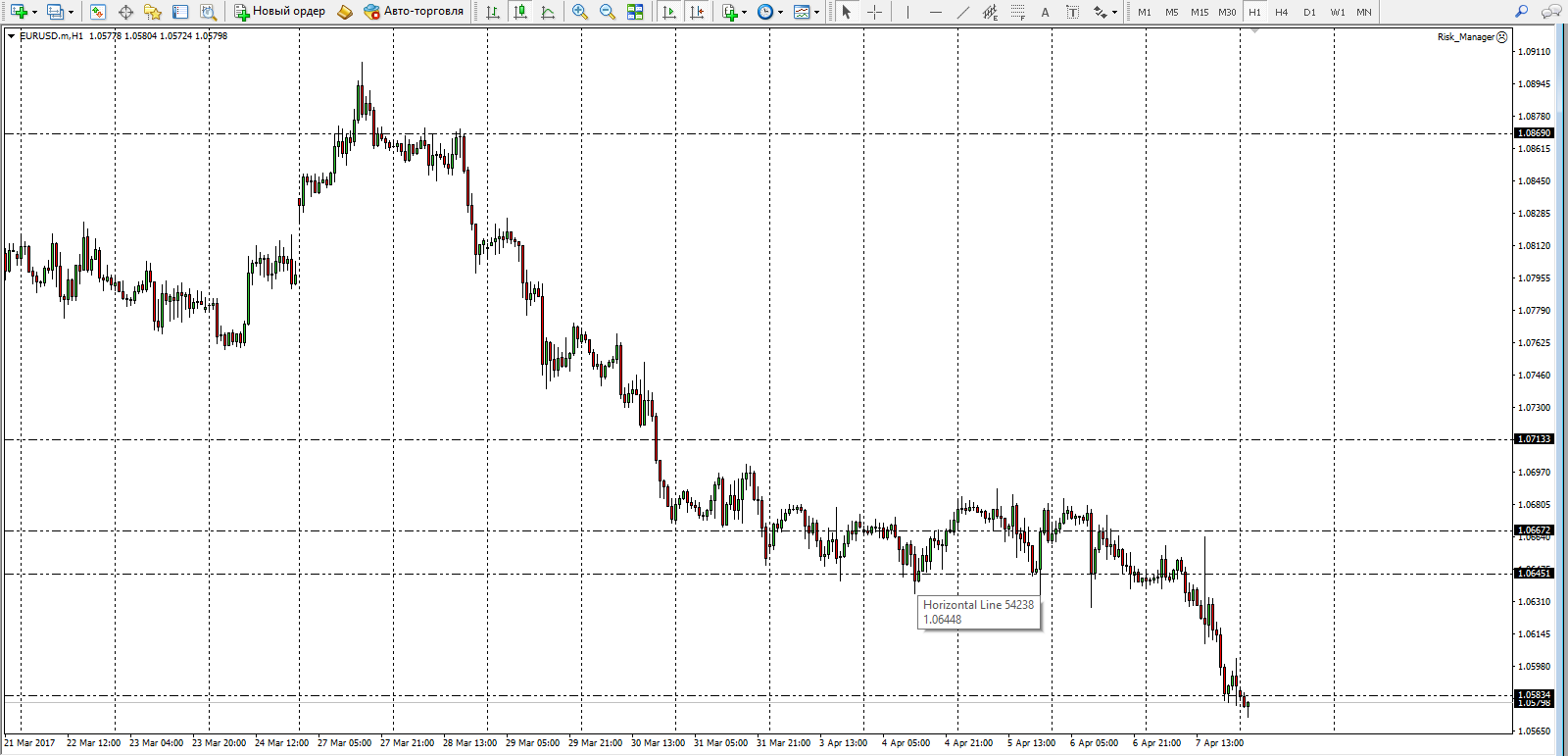Select the Fibonacci Retracement tool
The image size is (1568, 756).
[x=1018, y=12]
